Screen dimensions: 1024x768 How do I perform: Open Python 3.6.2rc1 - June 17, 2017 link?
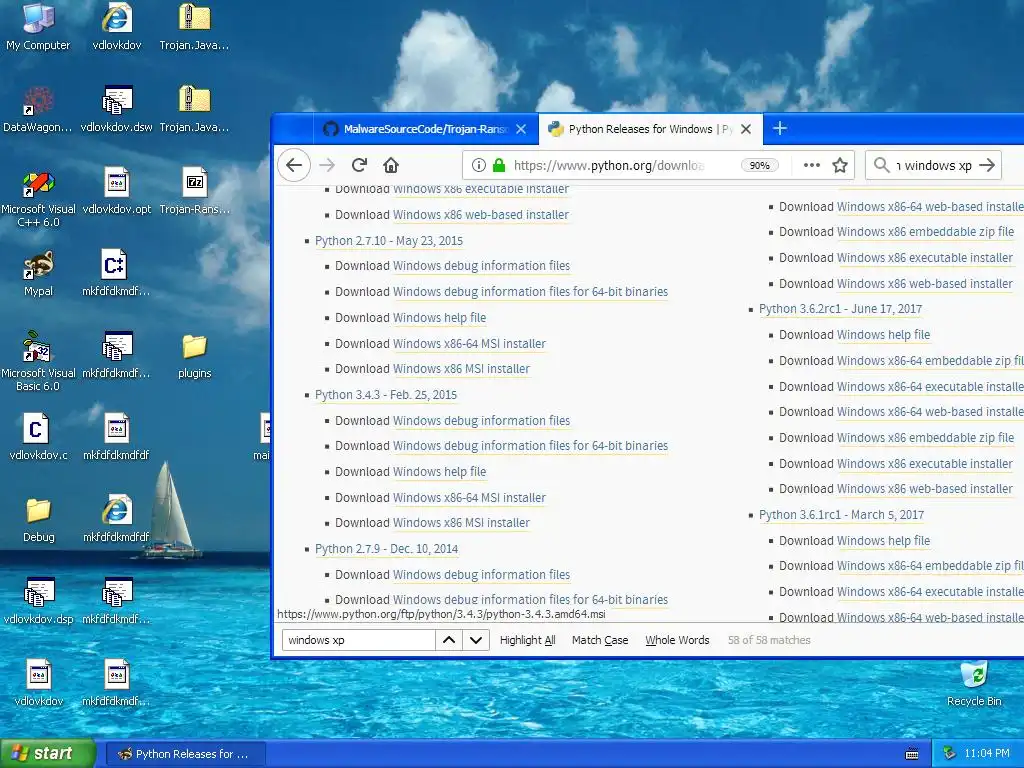[x=840, y=309]
